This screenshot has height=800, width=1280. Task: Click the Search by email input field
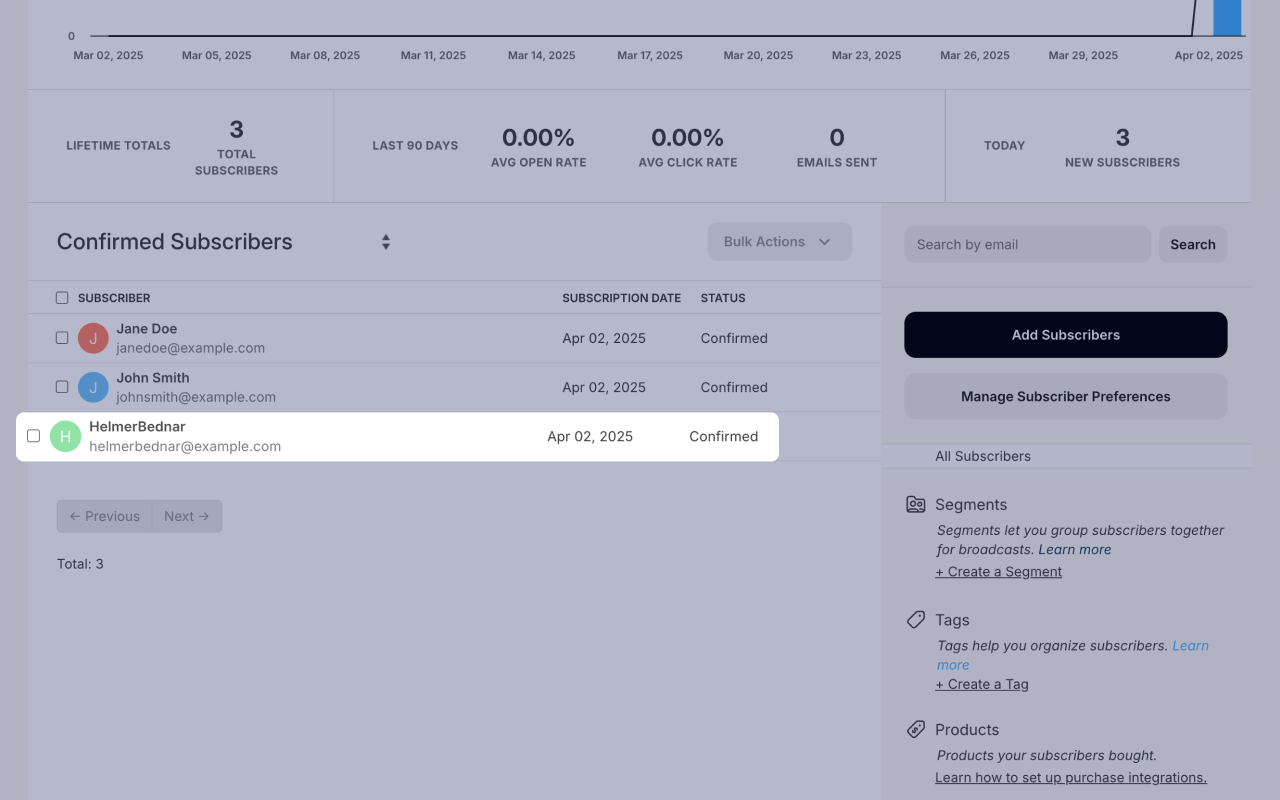1026,244
